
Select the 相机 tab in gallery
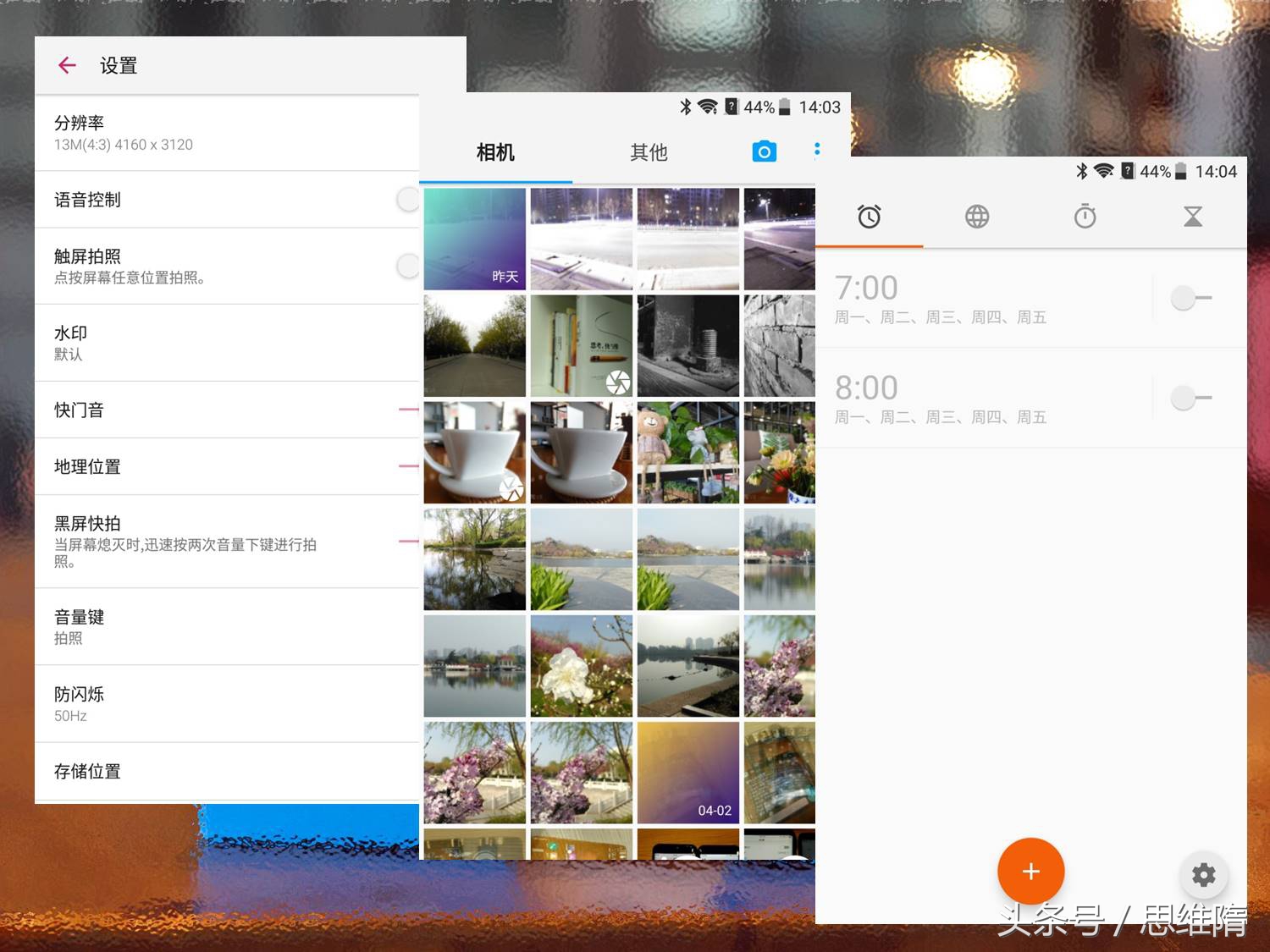click(495, 152)
